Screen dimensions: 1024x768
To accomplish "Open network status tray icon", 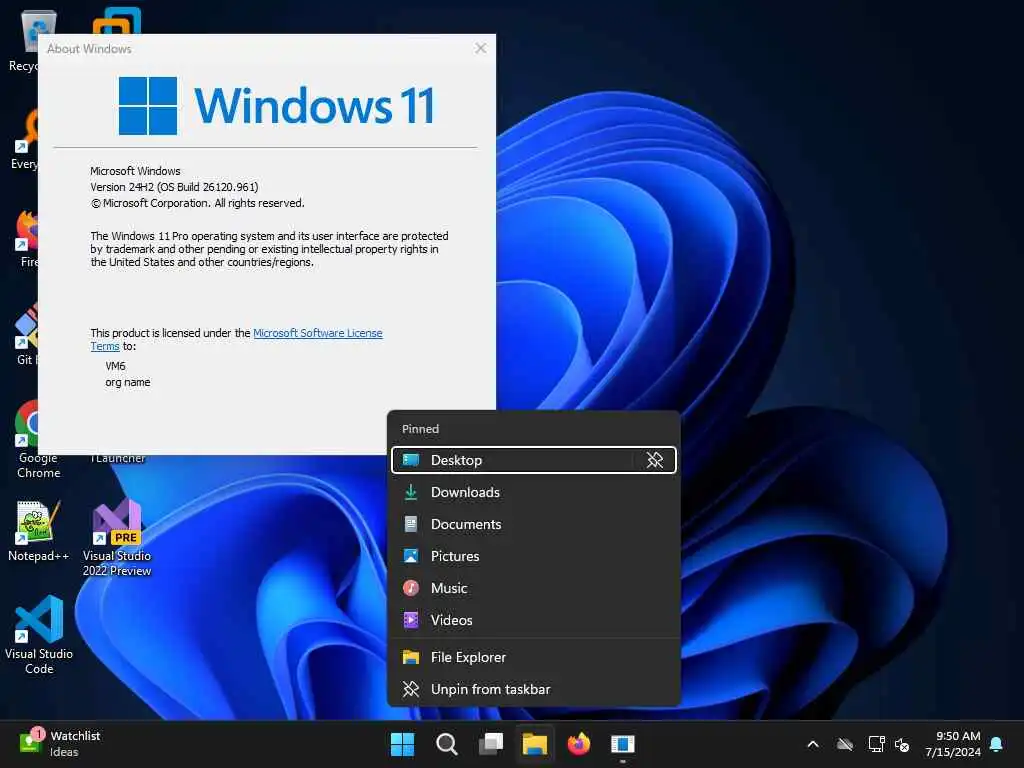I will [x=876, y=744].
